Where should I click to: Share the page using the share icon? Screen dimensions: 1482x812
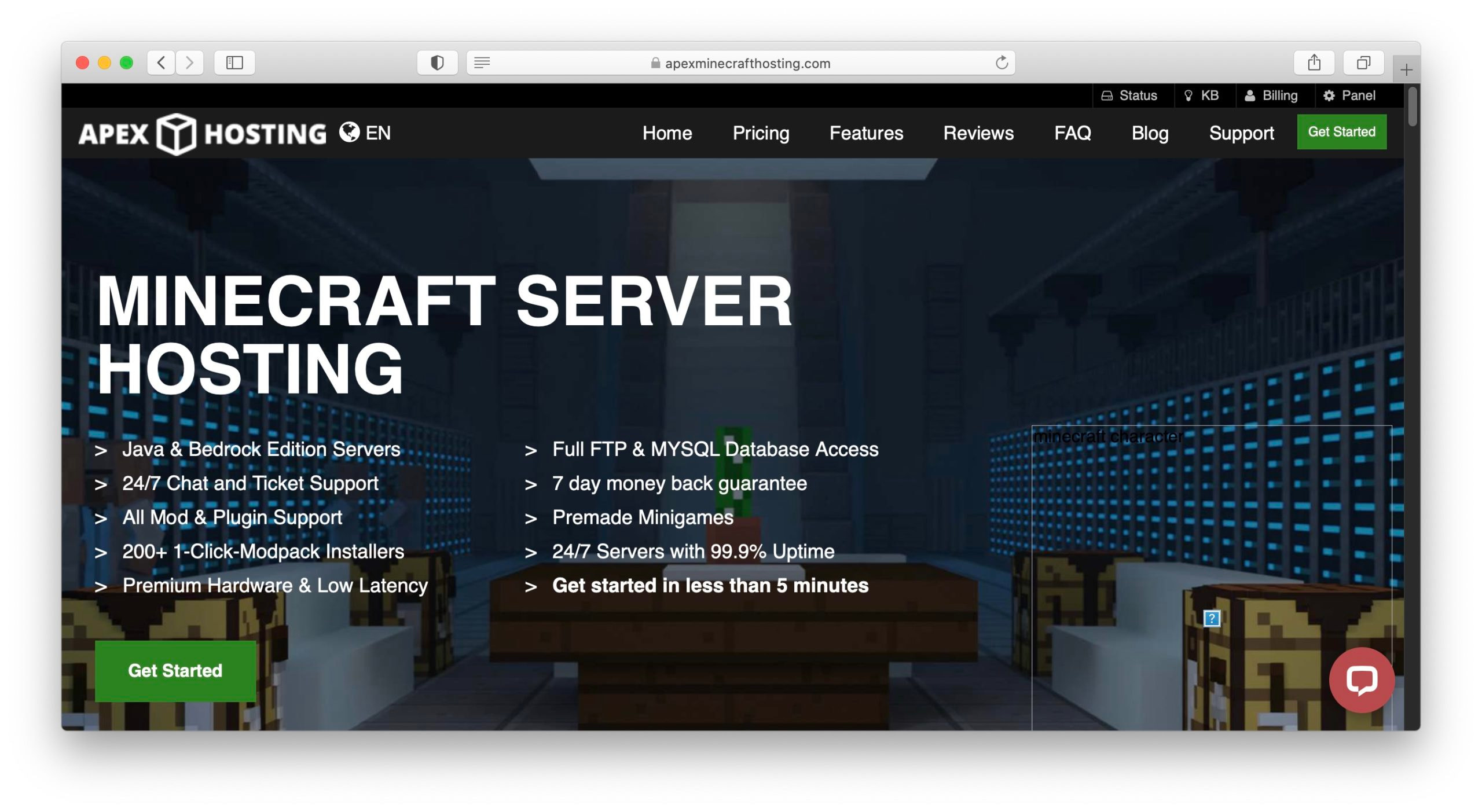(1313, 63)
